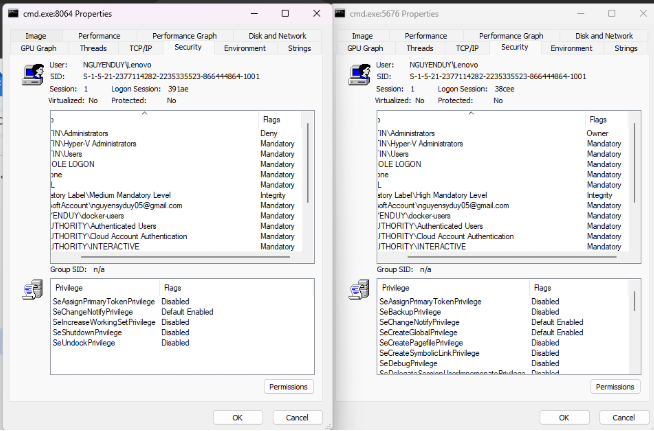Select SeChangeNotifyPrivilege row in cmd.exe:8064 window
Screen dimensions: 654x431
tap(182, 312)
